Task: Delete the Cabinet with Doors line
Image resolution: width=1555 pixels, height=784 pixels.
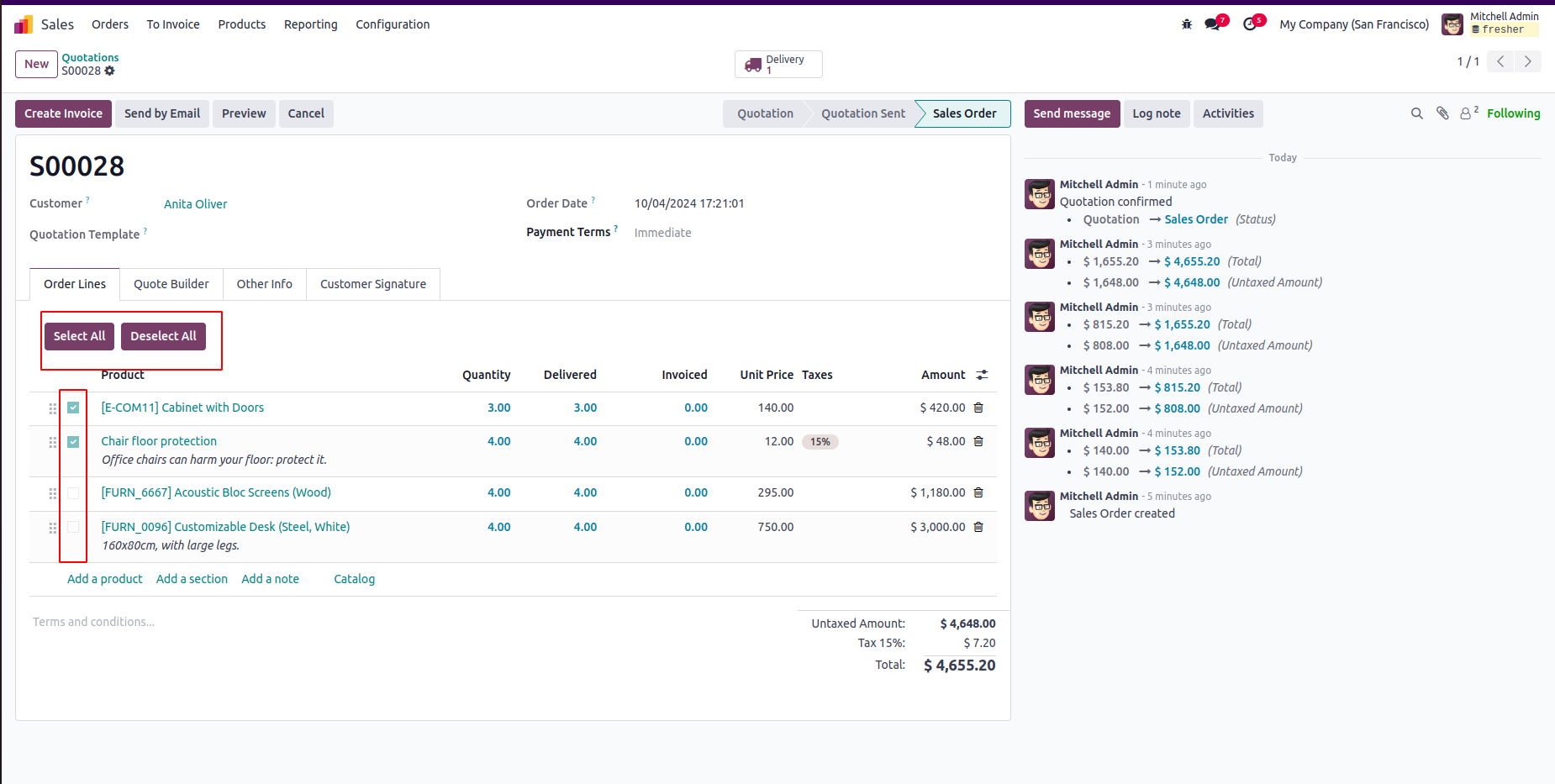Action: pyautogui.click(x=978, y=408)
